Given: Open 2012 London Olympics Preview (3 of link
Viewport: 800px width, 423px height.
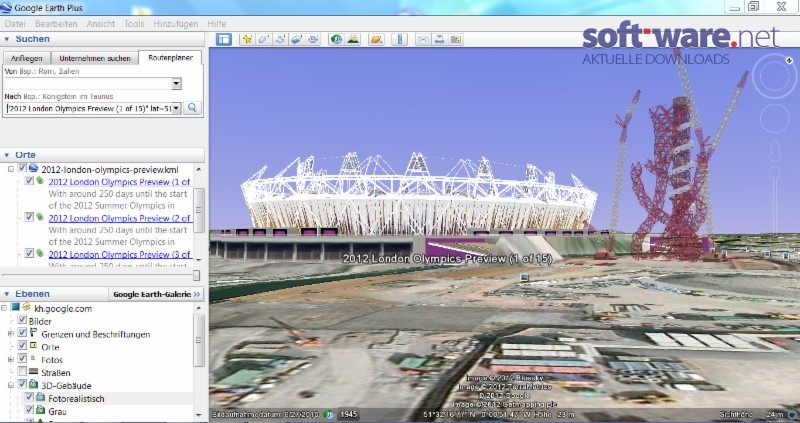Looking at the screenshot, I should click(119, 254).
